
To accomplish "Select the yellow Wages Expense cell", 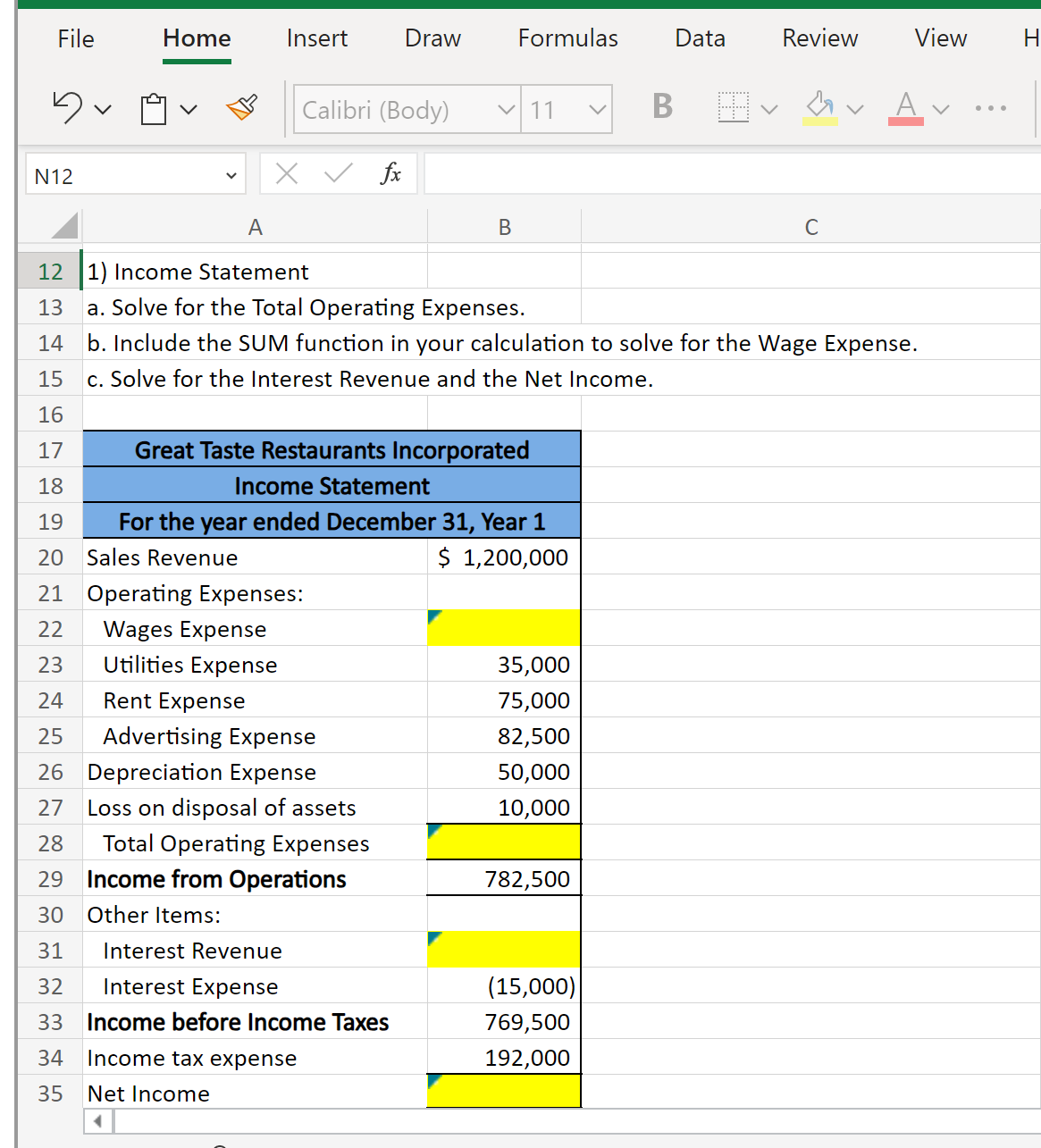I will pyautogui.click(x=503, y=628).
